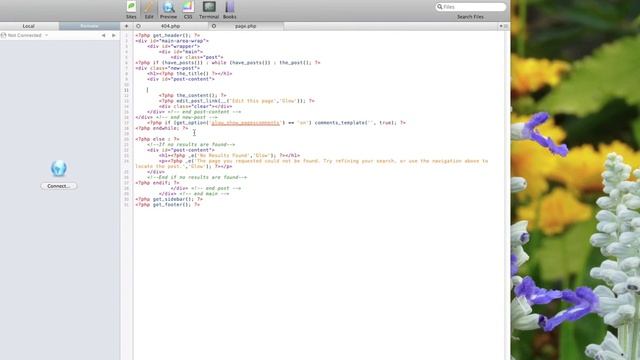Close the 404.php tab via its circle icon
Screen dimensions: 640x360
tap(138, 26)
